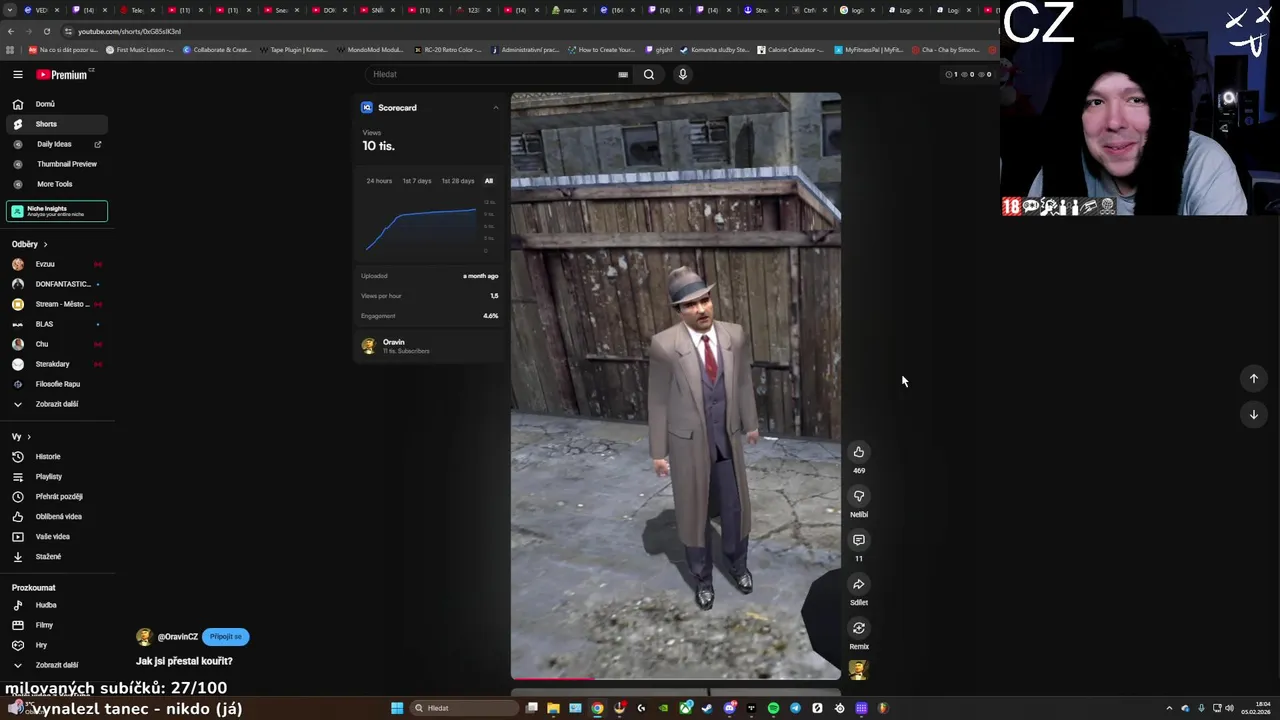Go to previous Short arrow

(1254, 378)
